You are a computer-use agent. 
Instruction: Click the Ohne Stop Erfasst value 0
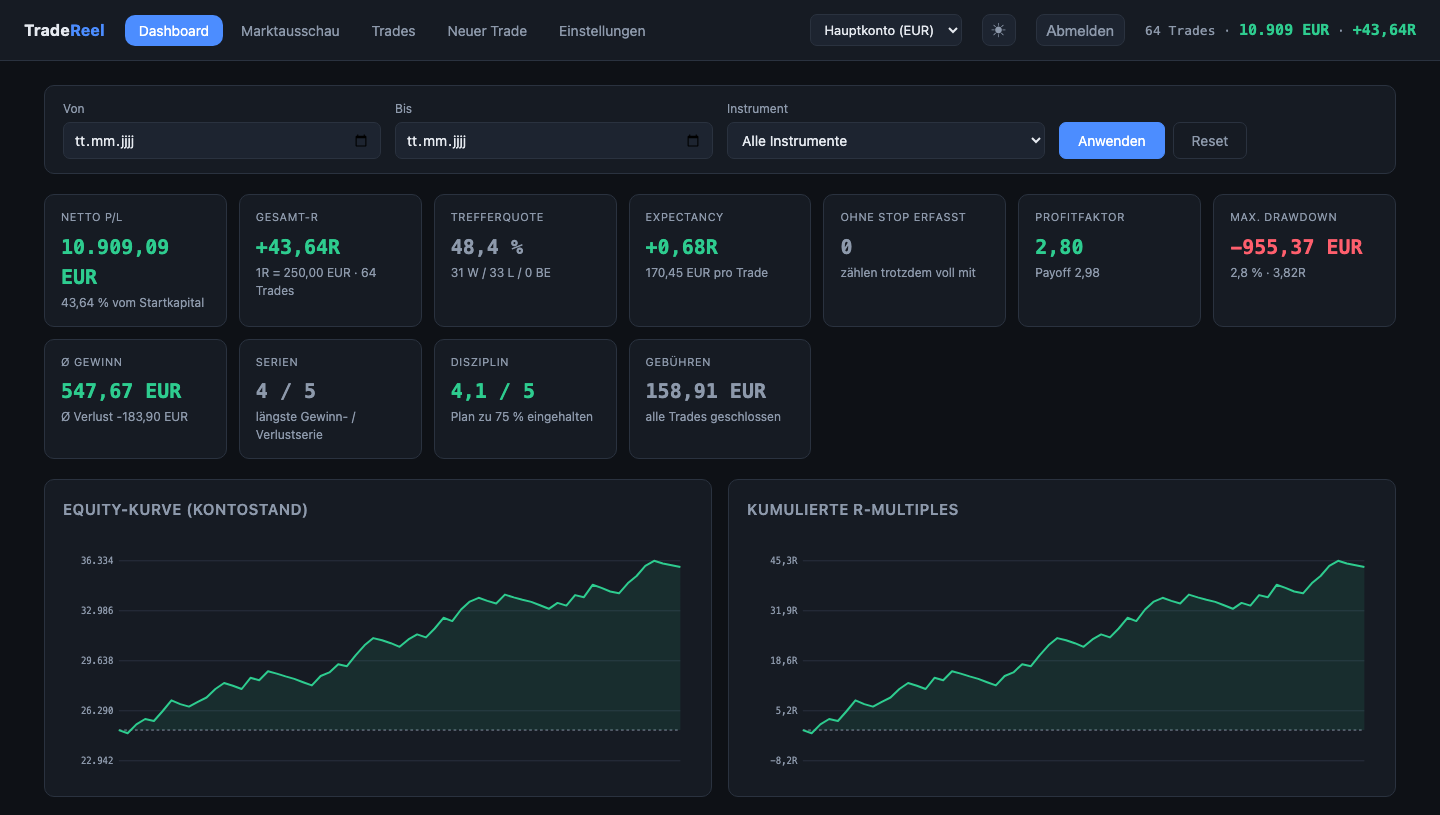tap(846, 247)
